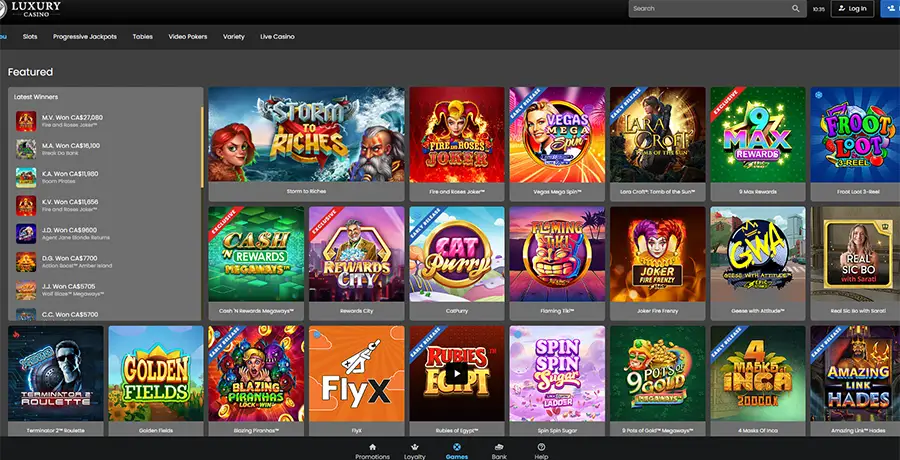Play the Rubies of Egypt video button

[x=457, y=373]
